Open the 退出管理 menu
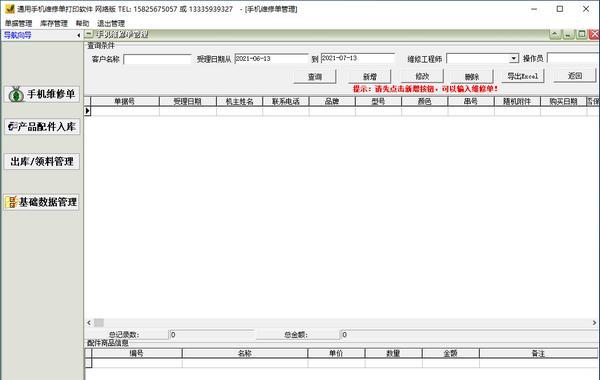 111,23
